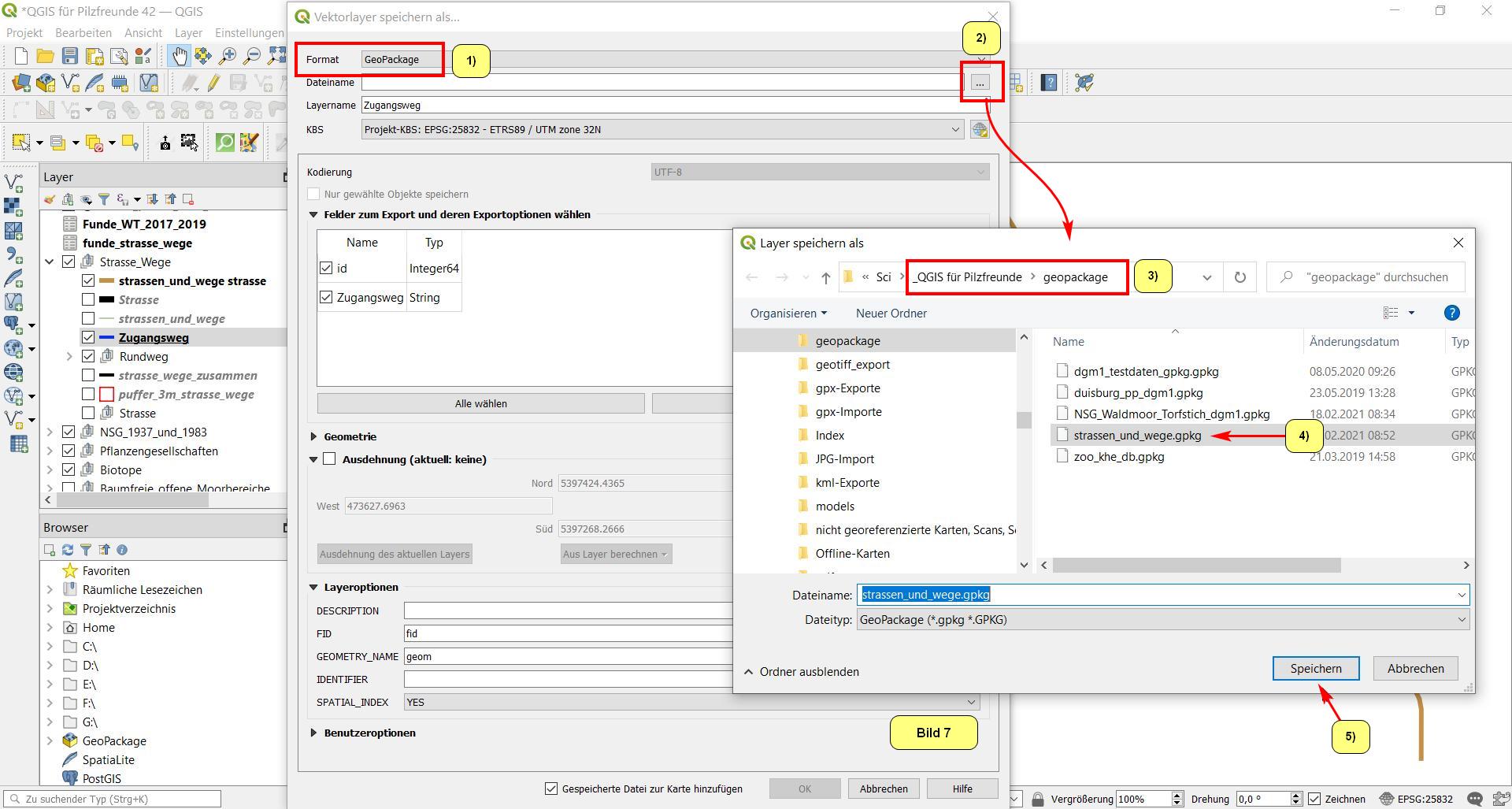Click the Speichern button
The height and width of the screenshot is (809, 1512).
(x=1315, y=669)
